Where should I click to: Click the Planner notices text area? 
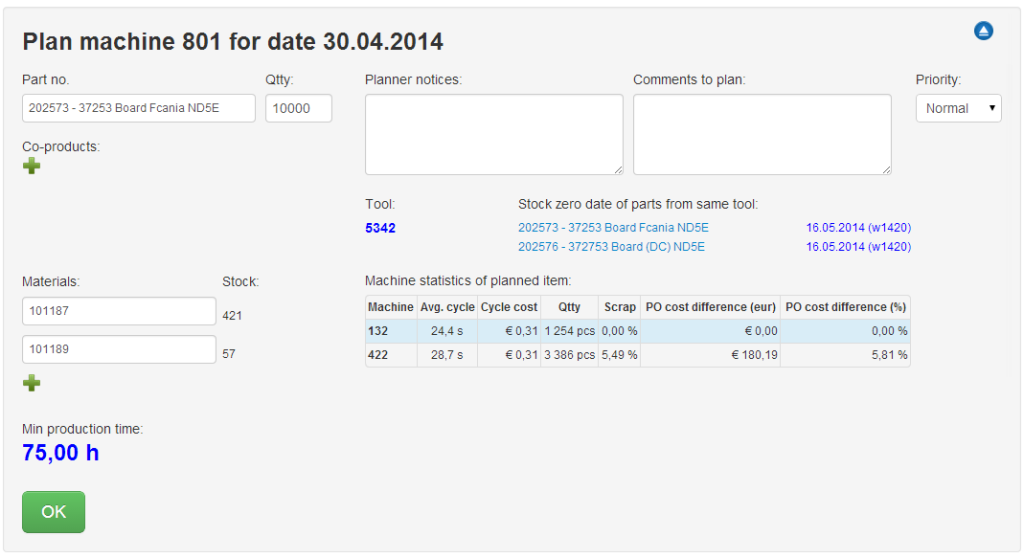click(494, 135)
